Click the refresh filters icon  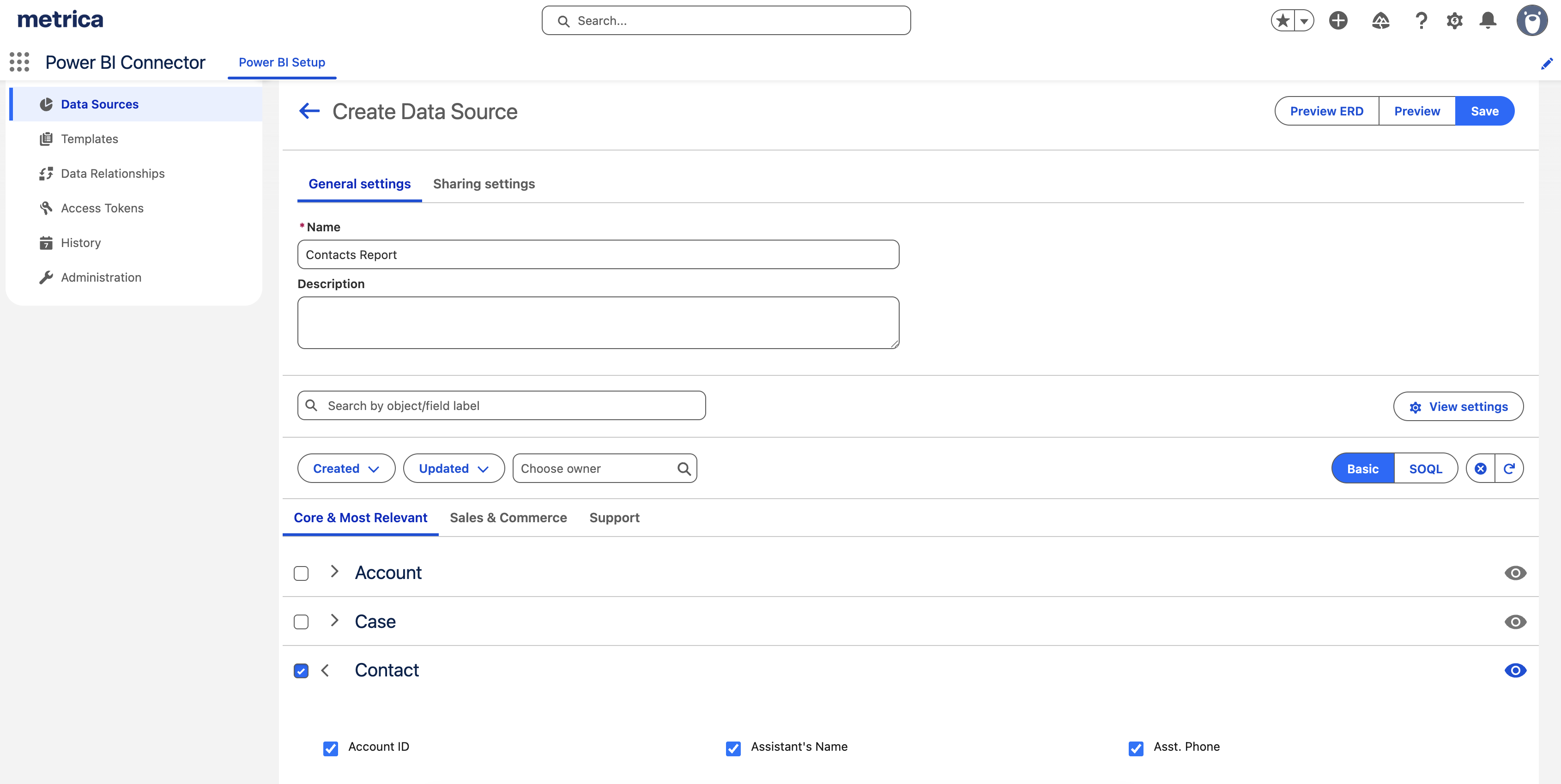pyautogui.click(x=1509, y=468)
